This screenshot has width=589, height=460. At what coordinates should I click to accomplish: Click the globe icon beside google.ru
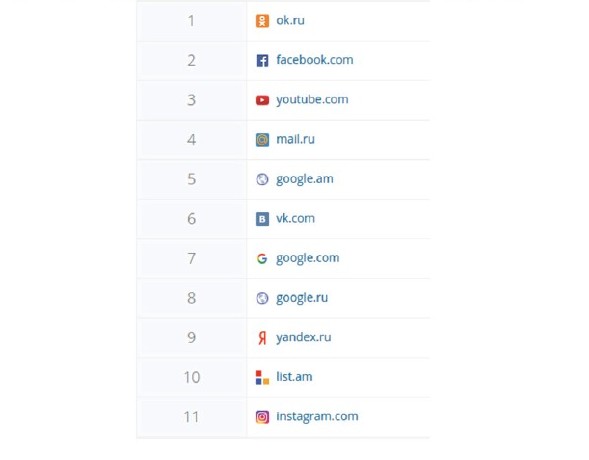pos(262,298)
